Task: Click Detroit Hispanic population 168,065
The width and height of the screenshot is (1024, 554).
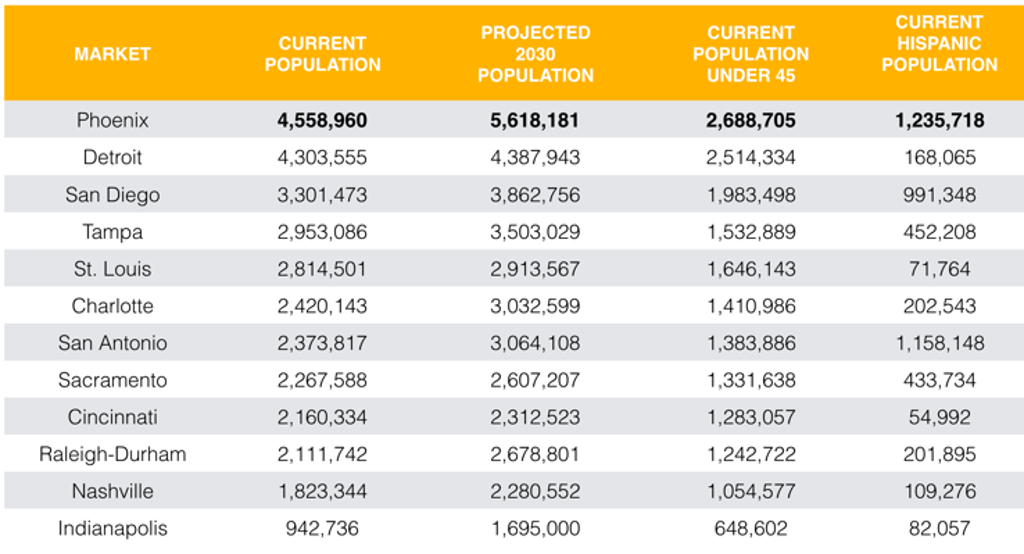Action: (x=940, y=157)
